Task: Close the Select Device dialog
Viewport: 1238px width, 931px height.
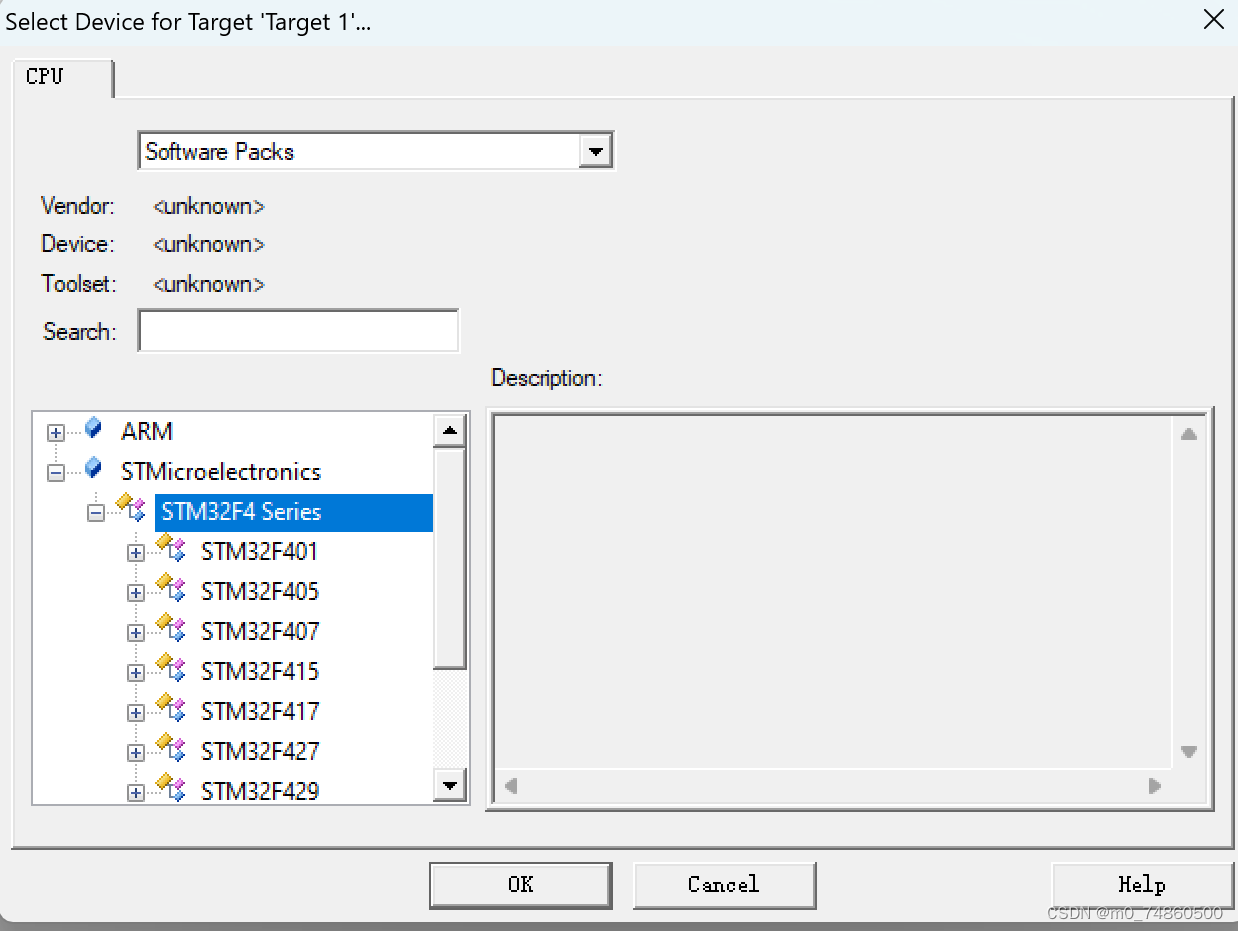Action: pos(1213,20)
